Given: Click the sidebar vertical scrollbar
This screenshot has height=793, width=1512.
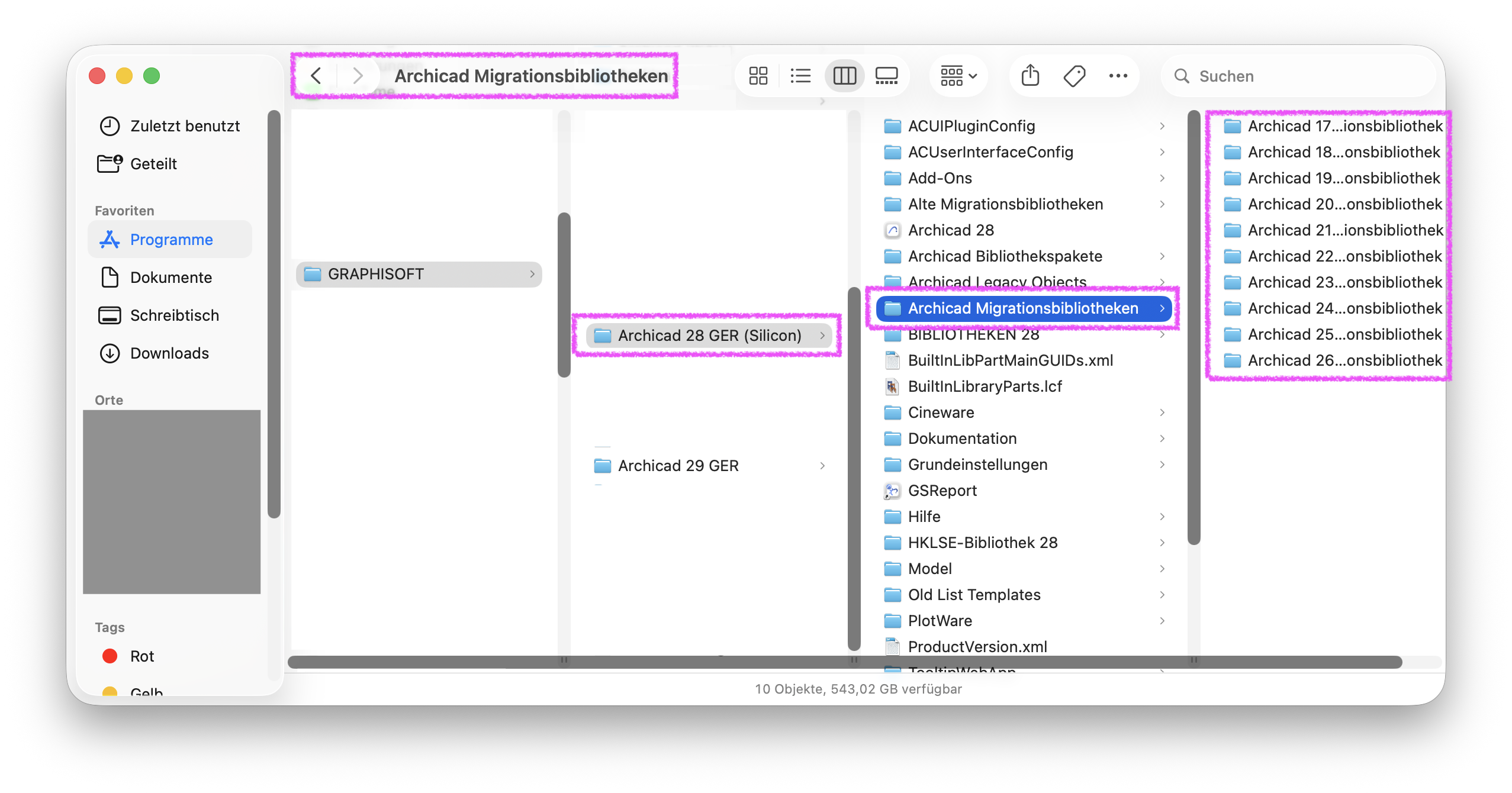Looking at the screenshot, I should (x=274, y=314).
